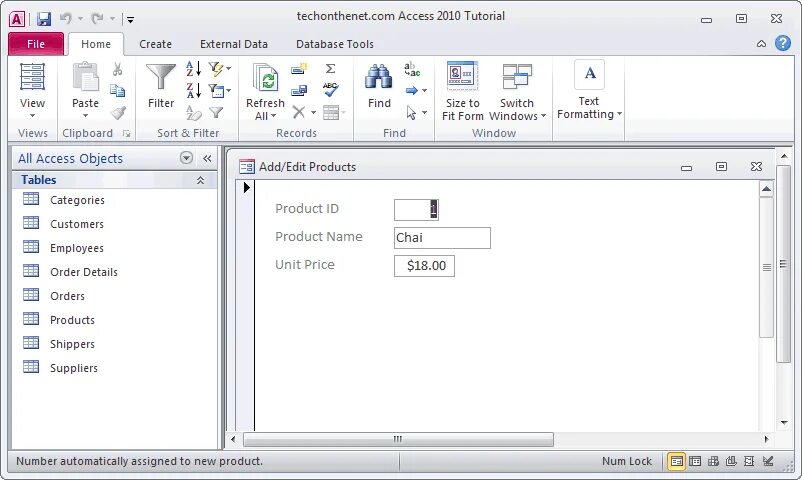Viewport: 802px width, 480px height.
Task: Switch to Form View in status bar
Action: click(x=676, y=462)
